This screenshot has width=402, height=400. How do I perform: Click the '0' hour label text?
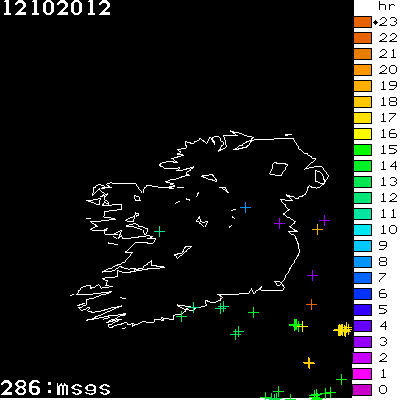[x=383, y=390]
